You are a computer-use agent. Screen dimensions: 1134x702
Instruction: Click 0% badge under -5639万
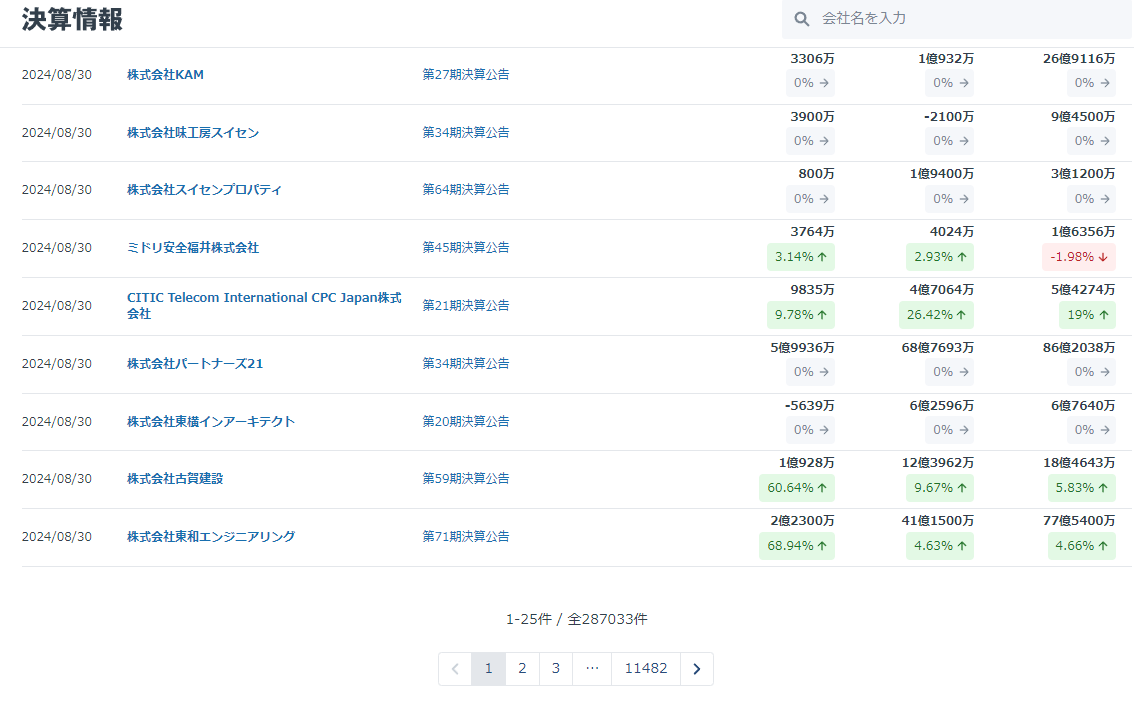click(x=811, y=429)
